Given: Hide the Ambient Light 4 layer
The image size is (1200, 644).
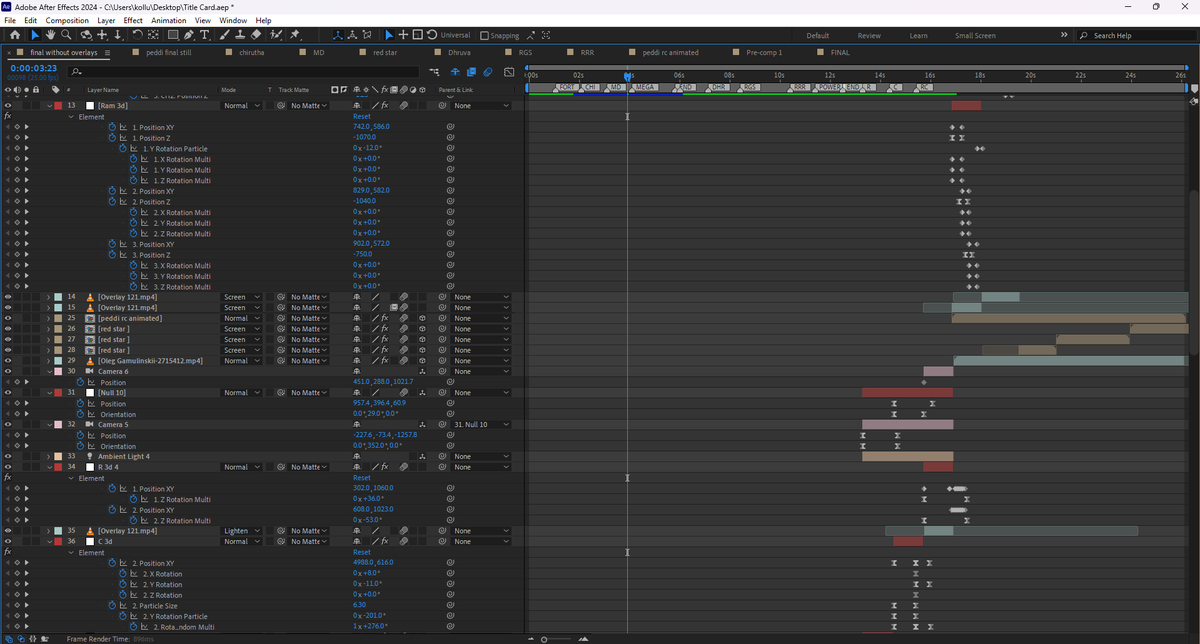Looking at the screenshot, I should click(x=8, y=456).
